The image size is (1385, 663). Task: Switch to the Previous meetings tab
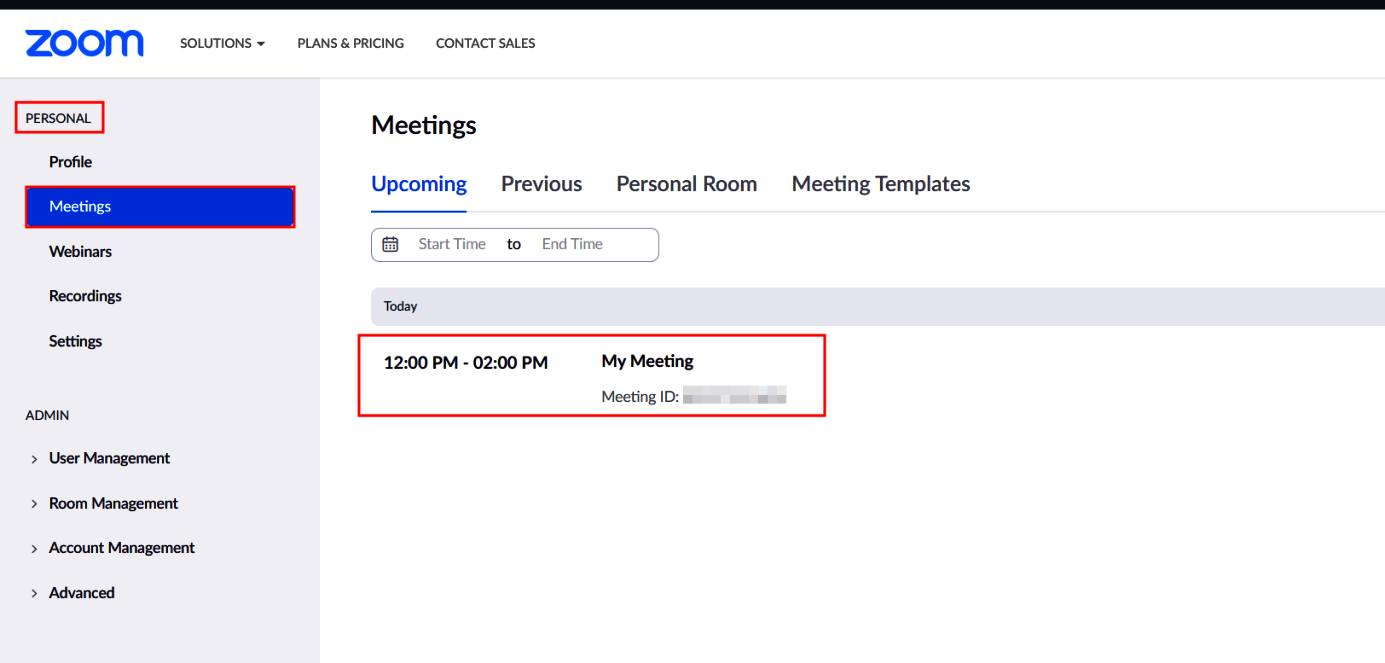point(541,183)
